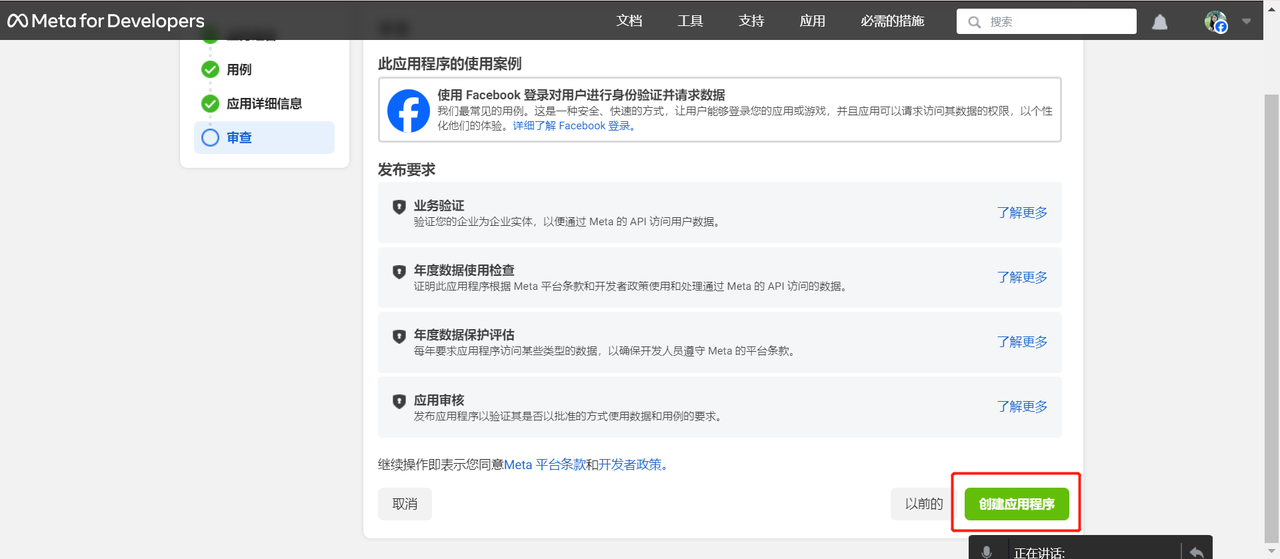This screenshot has width=1280, height=559.
Task: Click the reply arrow in speaking overlay
Action: (1196, 552)
